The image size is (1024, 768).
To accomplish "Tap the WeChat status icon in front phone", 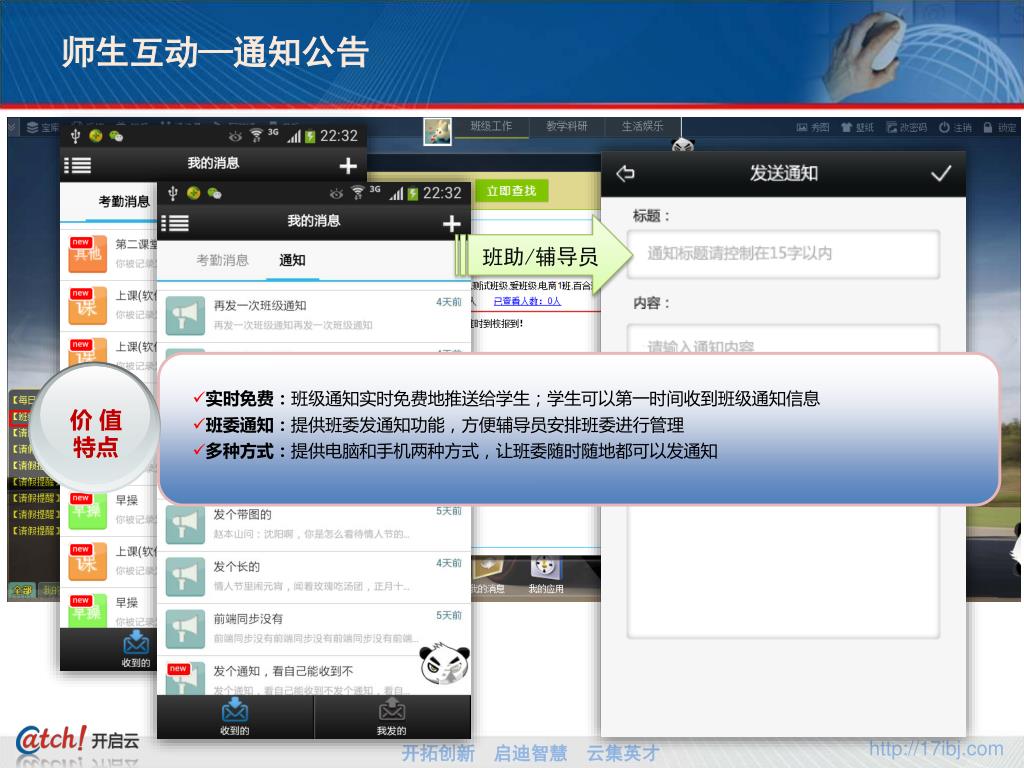I will [214, 193].
